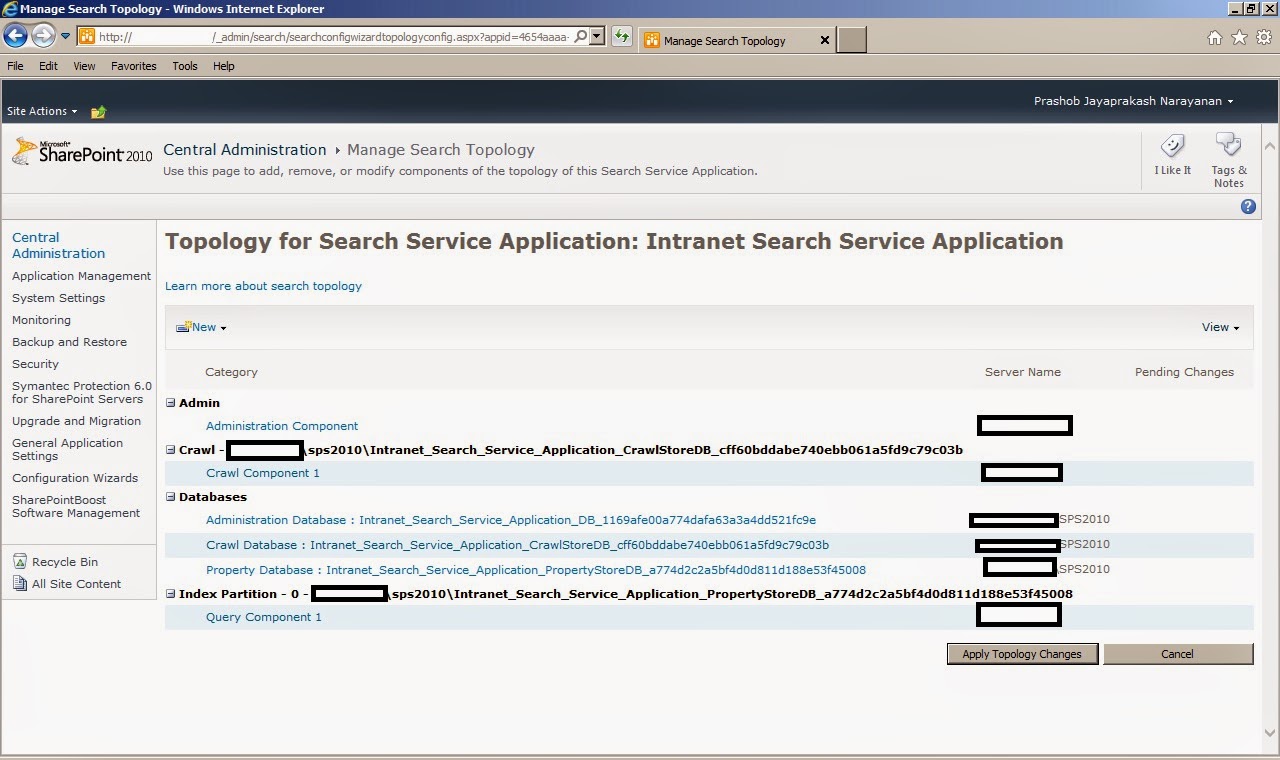Viewport: 1280px width, 760px height.
Task: Collapse the Admin group
Action: pos(171,403)
